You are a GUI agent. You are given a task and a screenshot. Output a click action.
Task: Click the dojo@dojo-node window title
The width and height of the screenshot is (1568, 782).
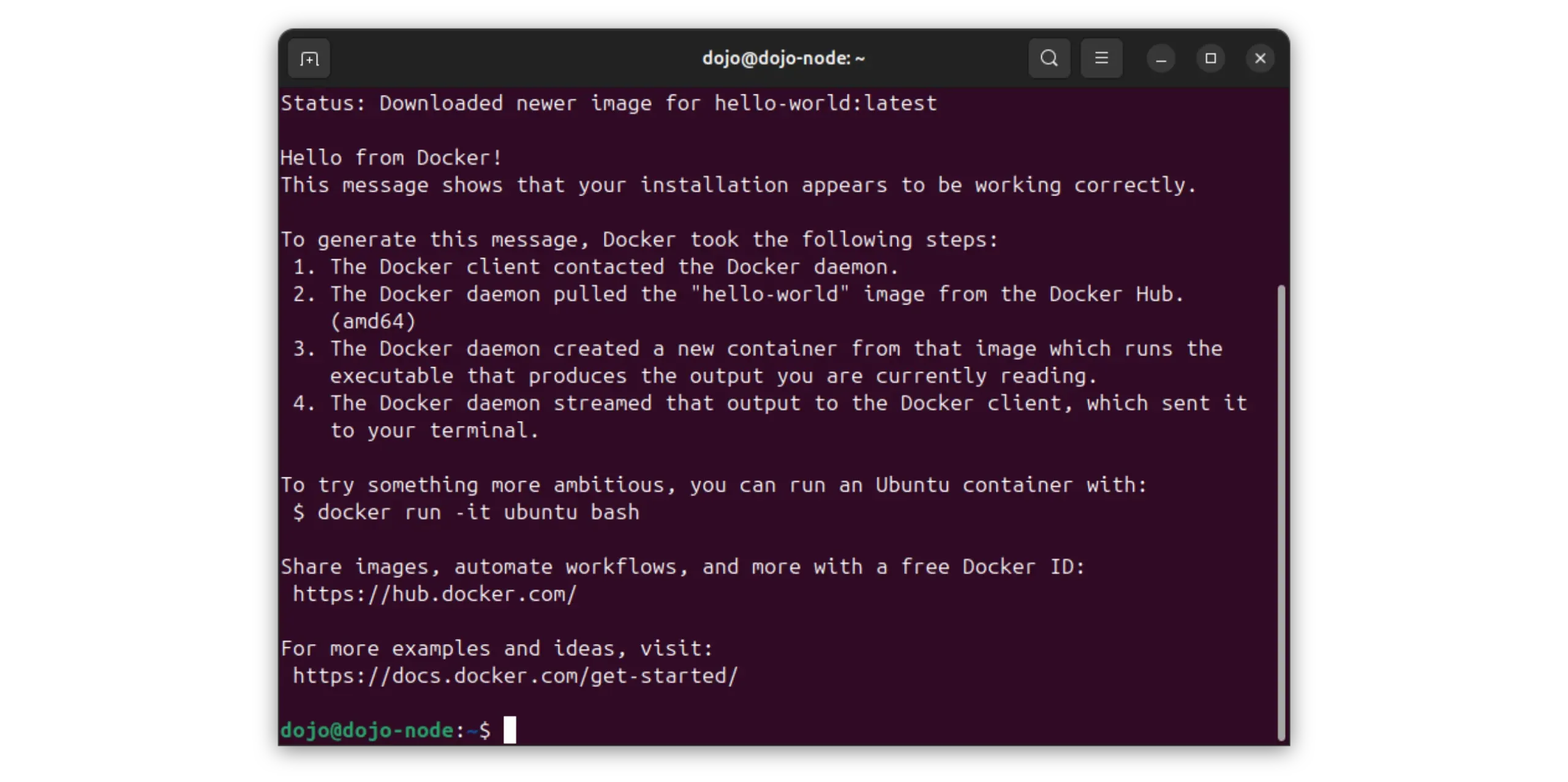click(783, 59)
